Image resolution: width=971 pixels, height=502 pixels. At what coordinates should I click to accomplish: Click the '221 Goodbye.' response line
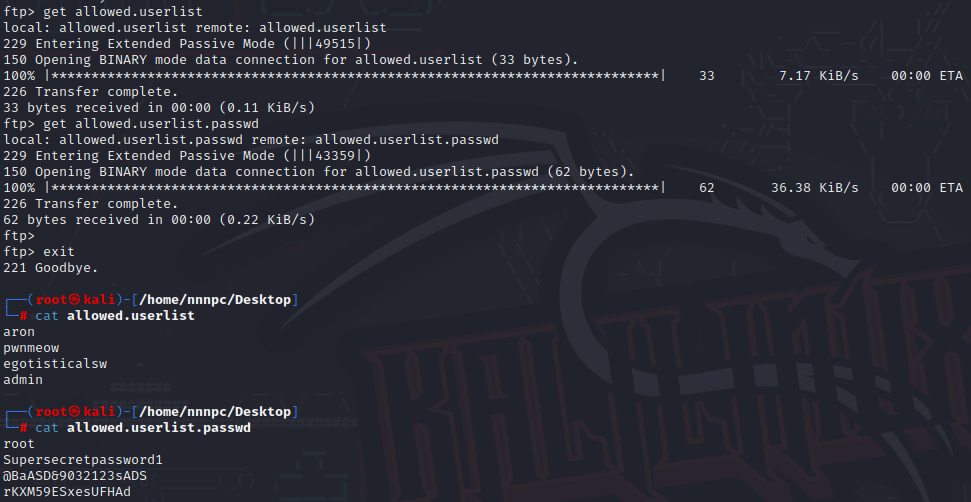[x=50, y=267]
